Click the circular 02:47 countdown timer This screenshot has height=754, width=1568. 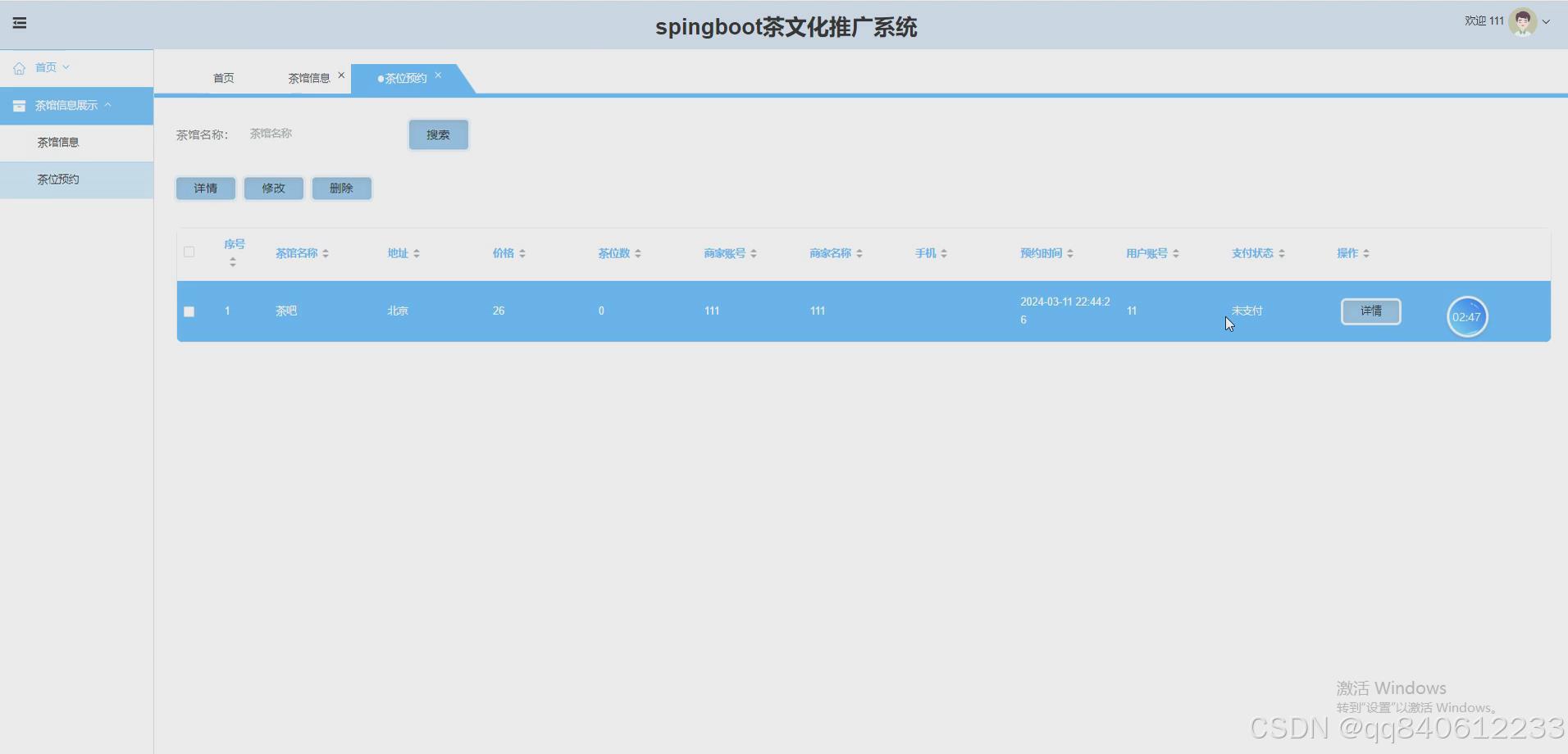[1467, 316]
